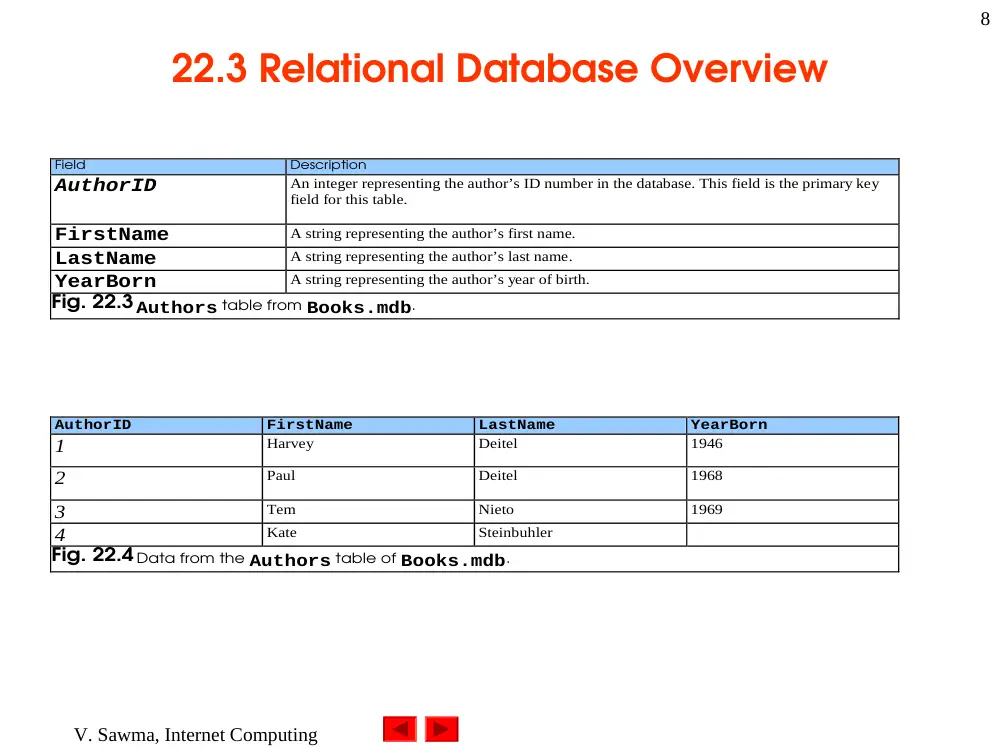Click the birth year 1969
The image size is (1000, 750).
tap(707, 510)
